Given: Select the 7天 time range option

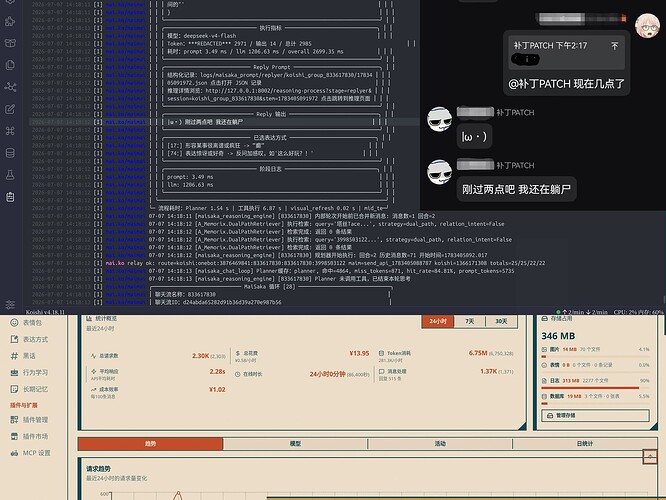Looking at the screenshot, I should [469, 321].
